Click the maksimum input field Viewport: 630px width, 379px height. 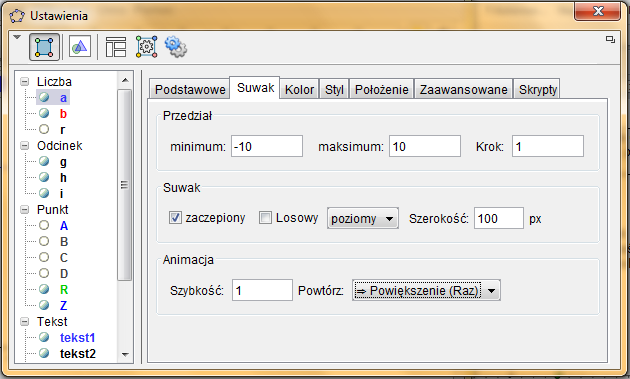tap(425, 146)
